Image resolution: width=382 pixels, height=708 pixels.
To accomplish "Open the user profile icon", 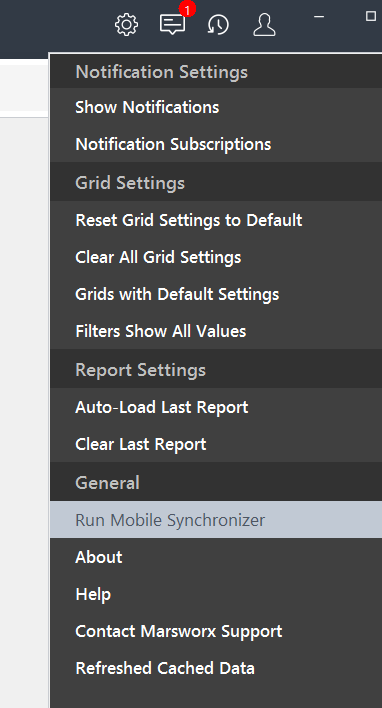I will point(264,24).
